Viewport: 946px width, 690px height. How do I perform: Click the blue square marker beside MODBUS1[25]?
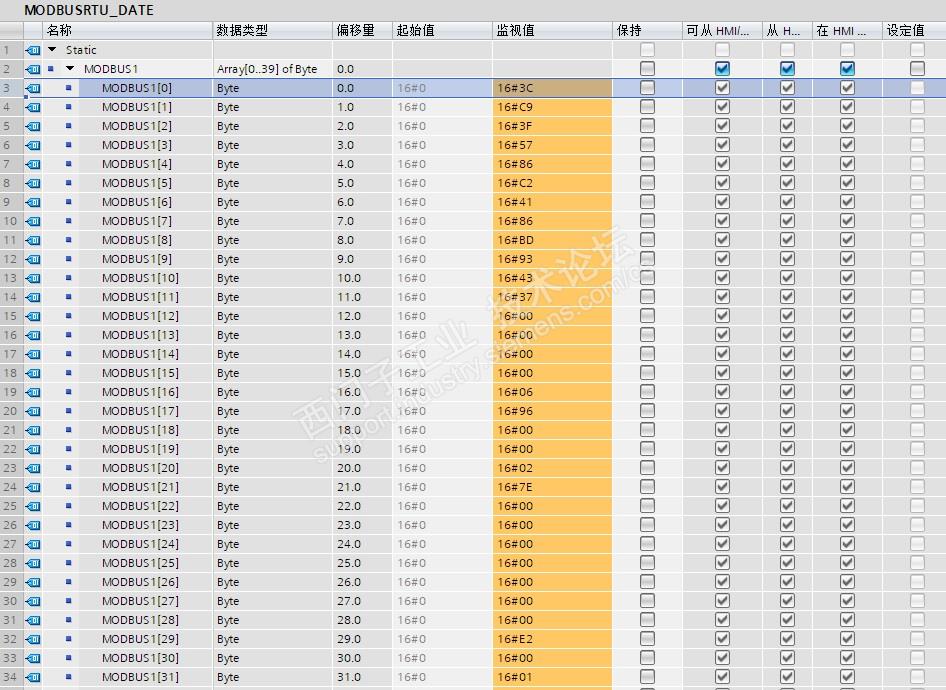pos(69,563)
